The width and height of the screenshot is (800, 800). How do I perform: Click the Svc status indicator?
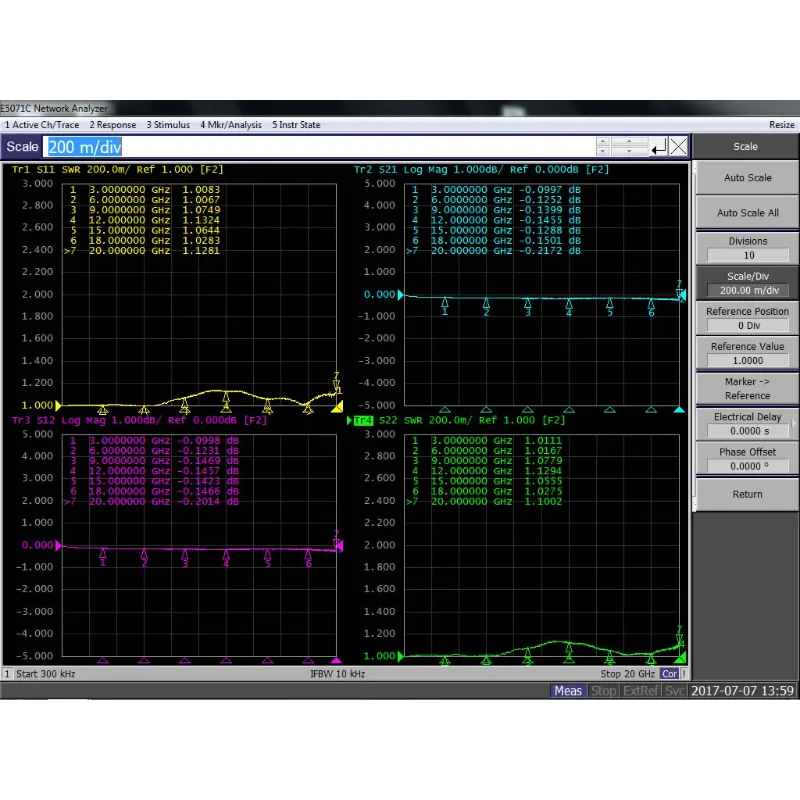pos(675,691)
